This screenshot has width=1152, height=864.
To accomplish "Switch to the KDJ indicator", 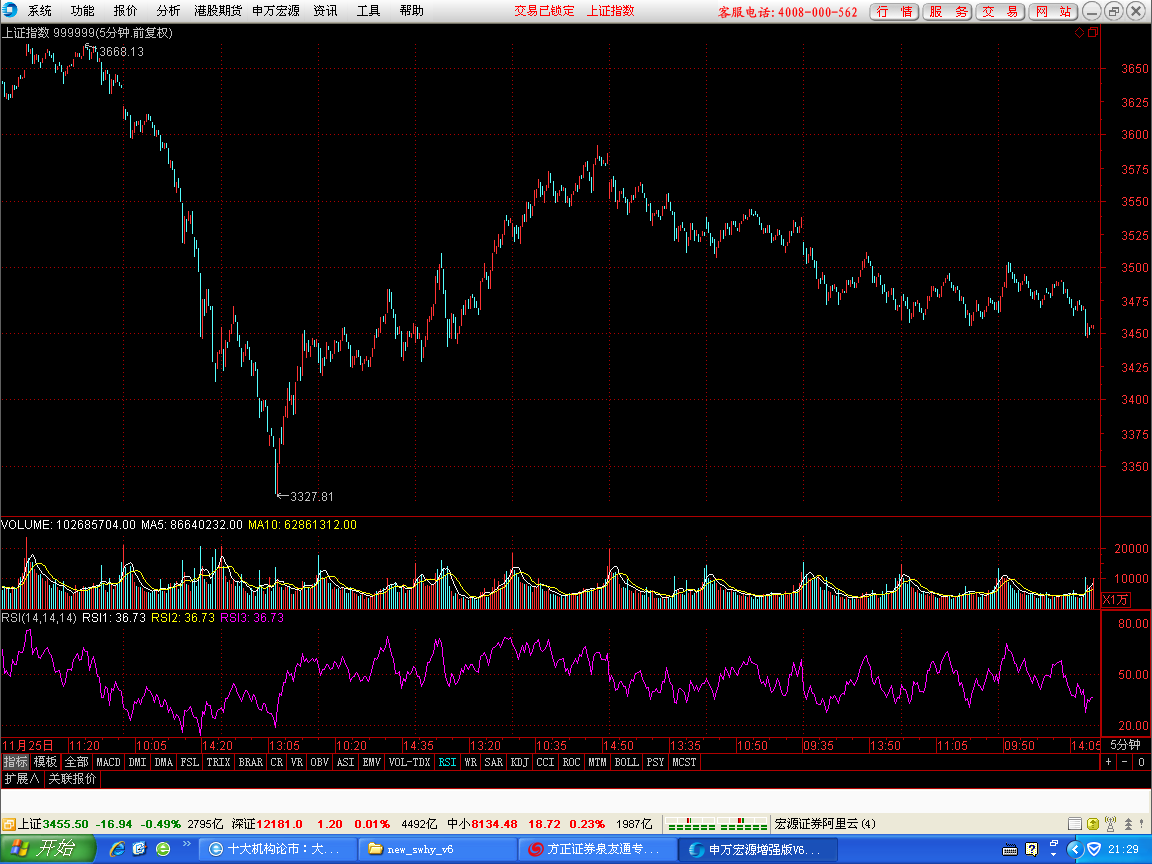I will pyautogui.click(x=519, y=762).
